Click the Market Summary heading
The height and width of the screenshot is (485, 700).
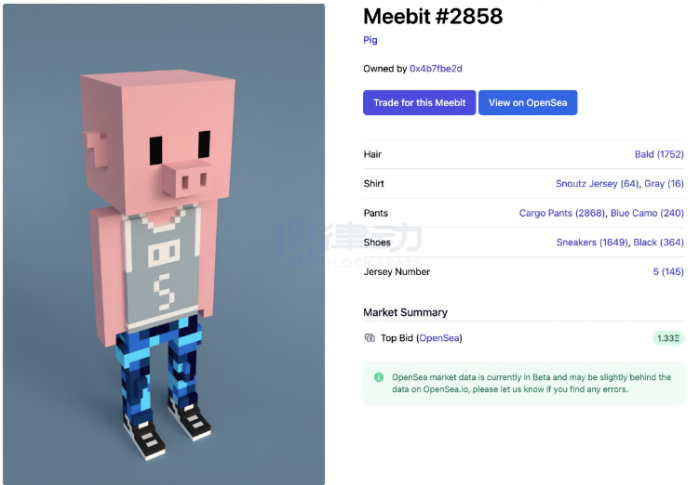point(405,312)
